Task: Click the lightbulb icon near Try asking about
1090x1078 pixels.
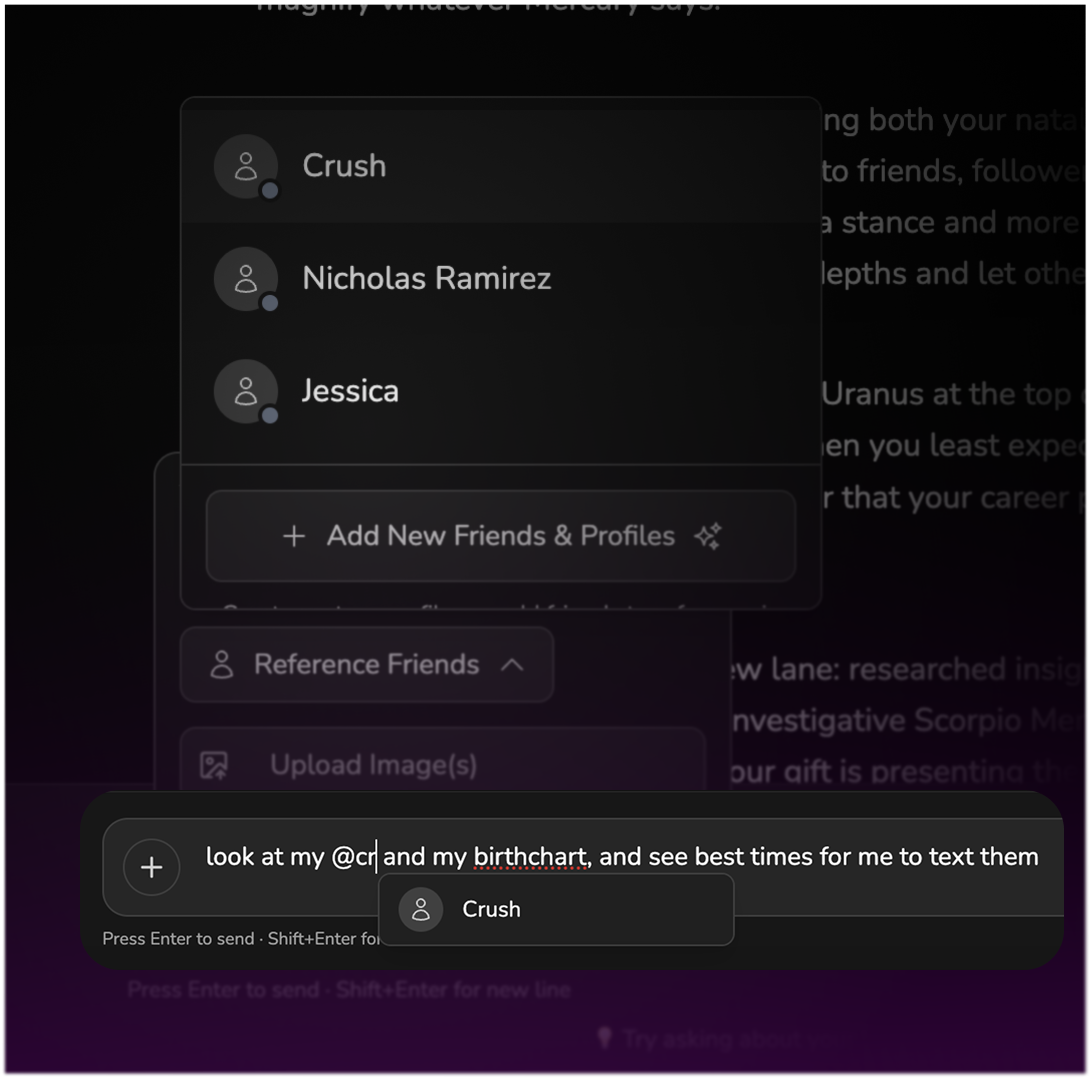Action: 604,1038
